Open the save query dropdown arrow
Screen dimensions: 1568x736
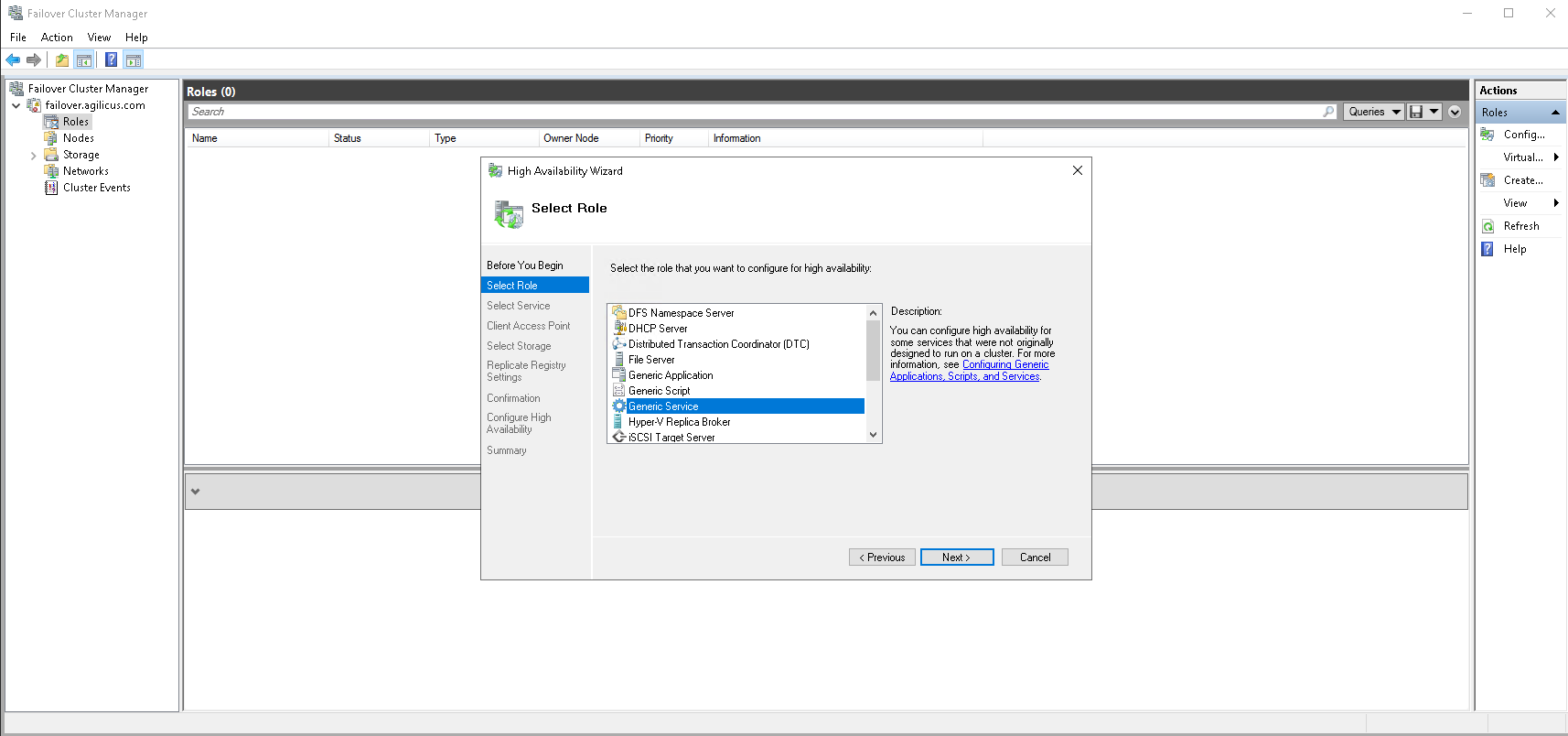point(1434,112)
